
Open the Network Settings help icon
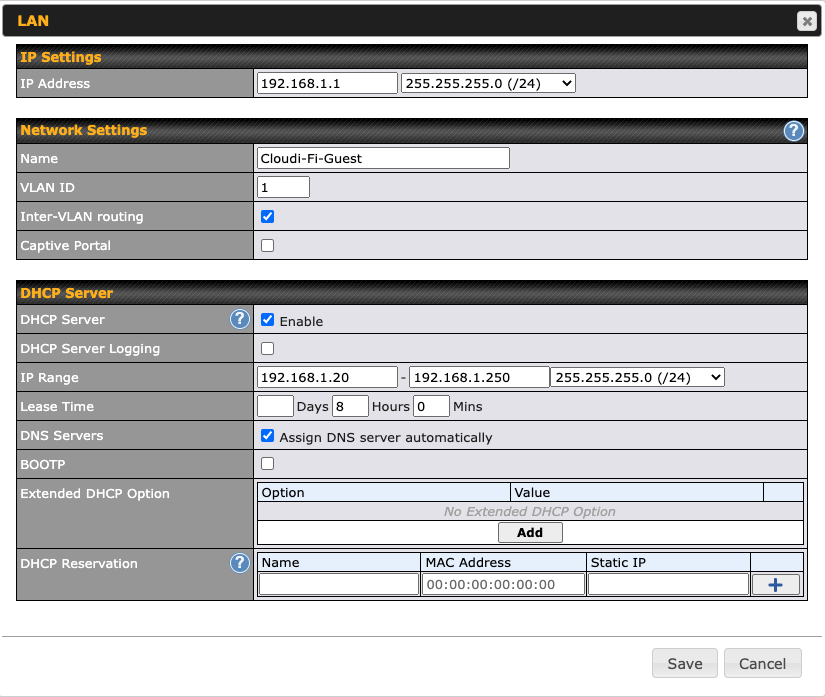(x=794, y=131)
